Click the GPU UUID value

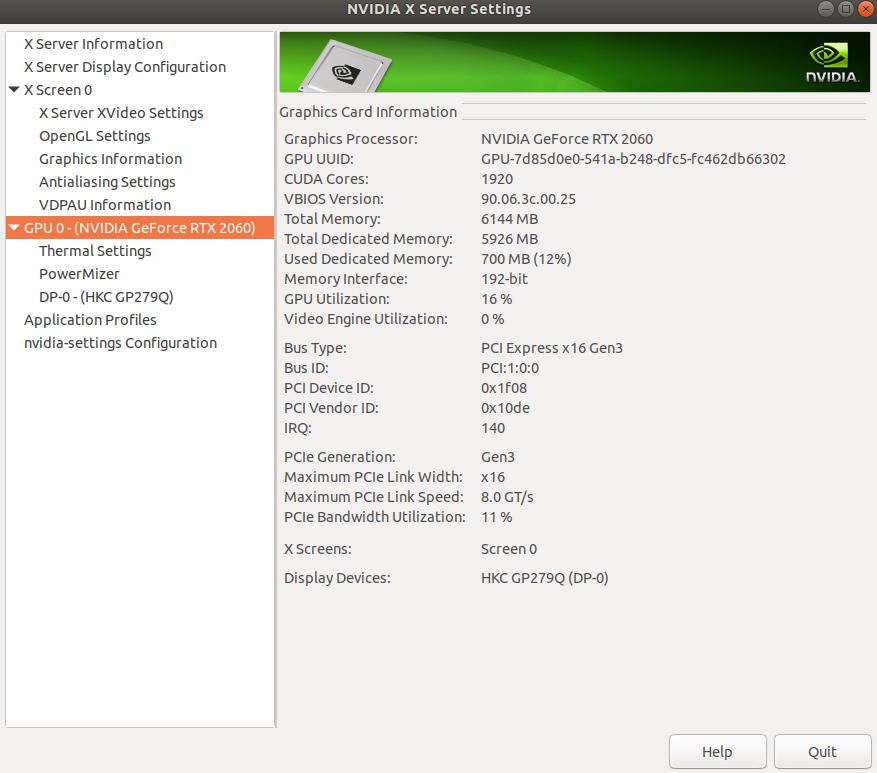click(633, 159)
